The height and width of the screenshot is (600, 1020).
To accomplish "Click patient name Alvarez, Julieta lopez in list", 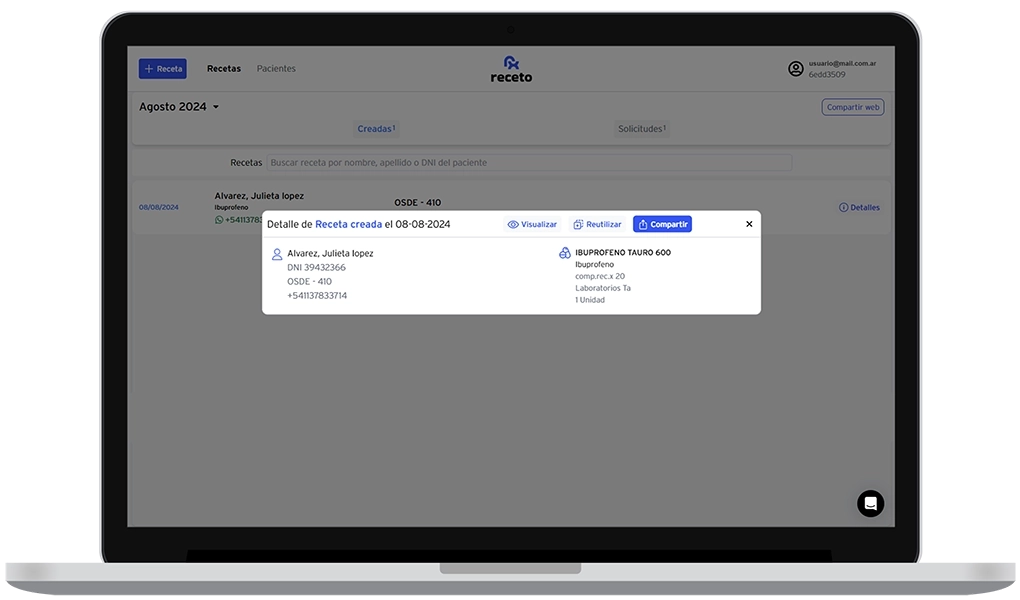I will pyautogui.click(x=259, y=196).
